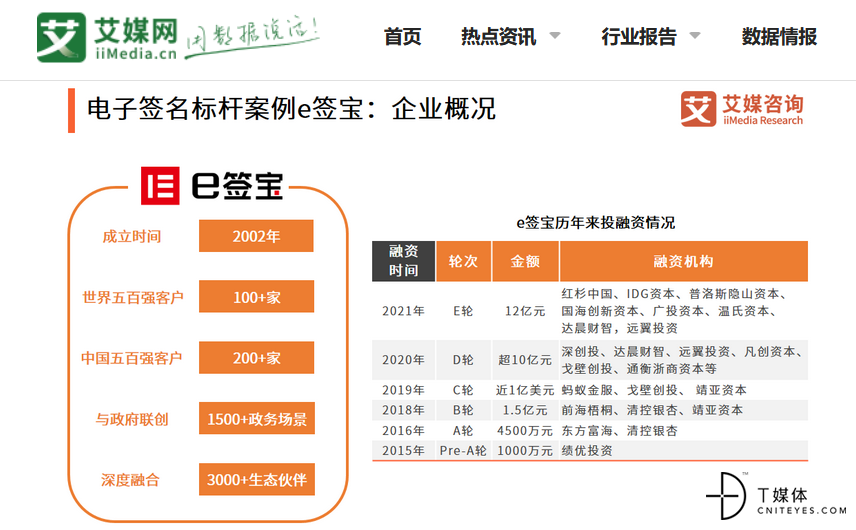Click the 2002年 orange box
Viewport: 856px width, 530px height.
click(256, 236)
